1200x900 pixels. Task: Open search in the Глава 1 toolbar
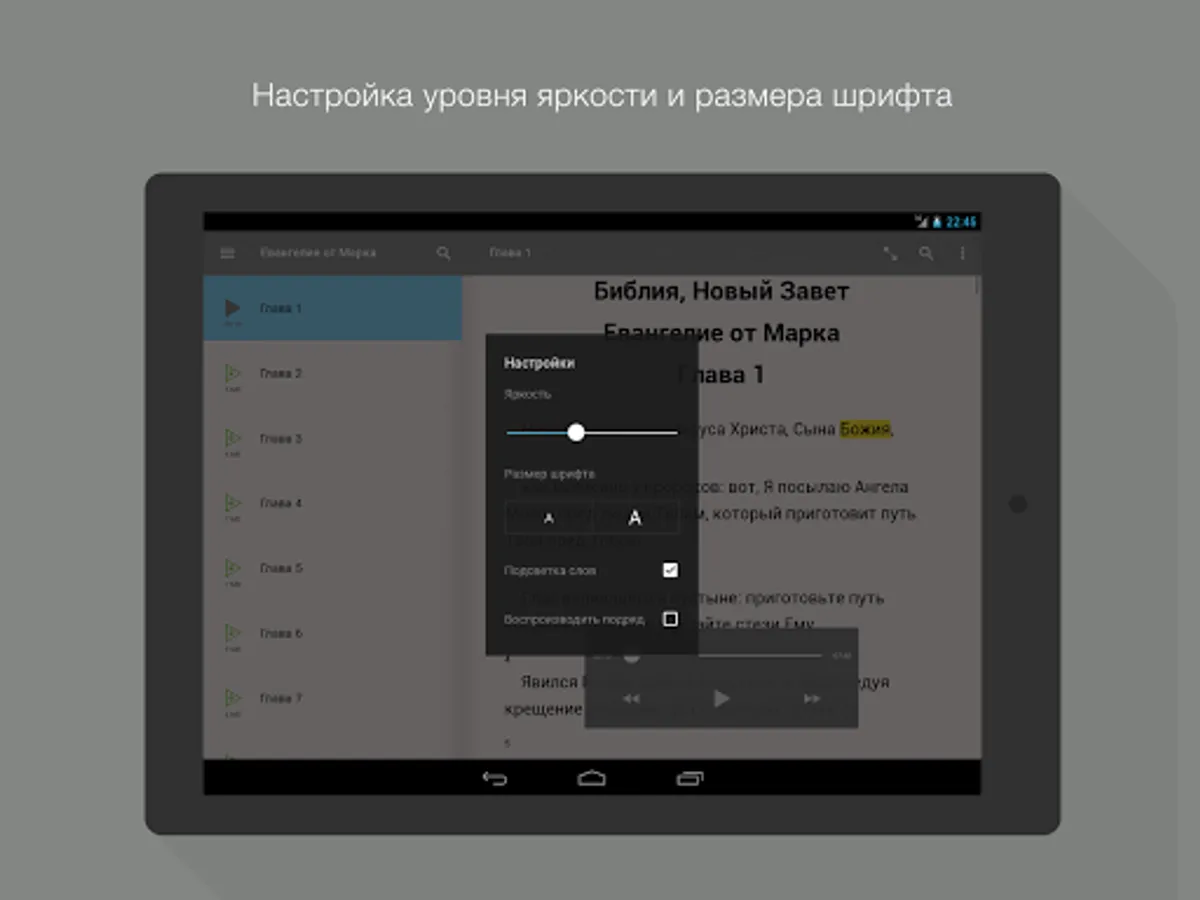[926, 253]
